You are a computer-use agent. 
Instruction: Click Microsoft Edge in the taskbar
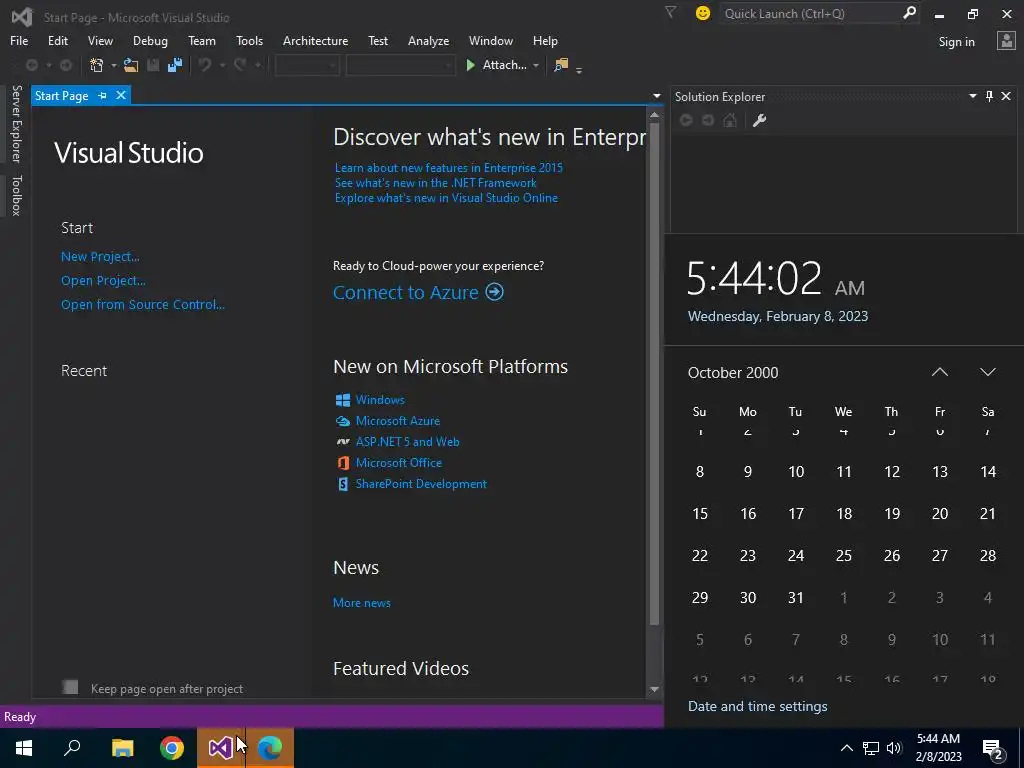(x=270, y=748)
